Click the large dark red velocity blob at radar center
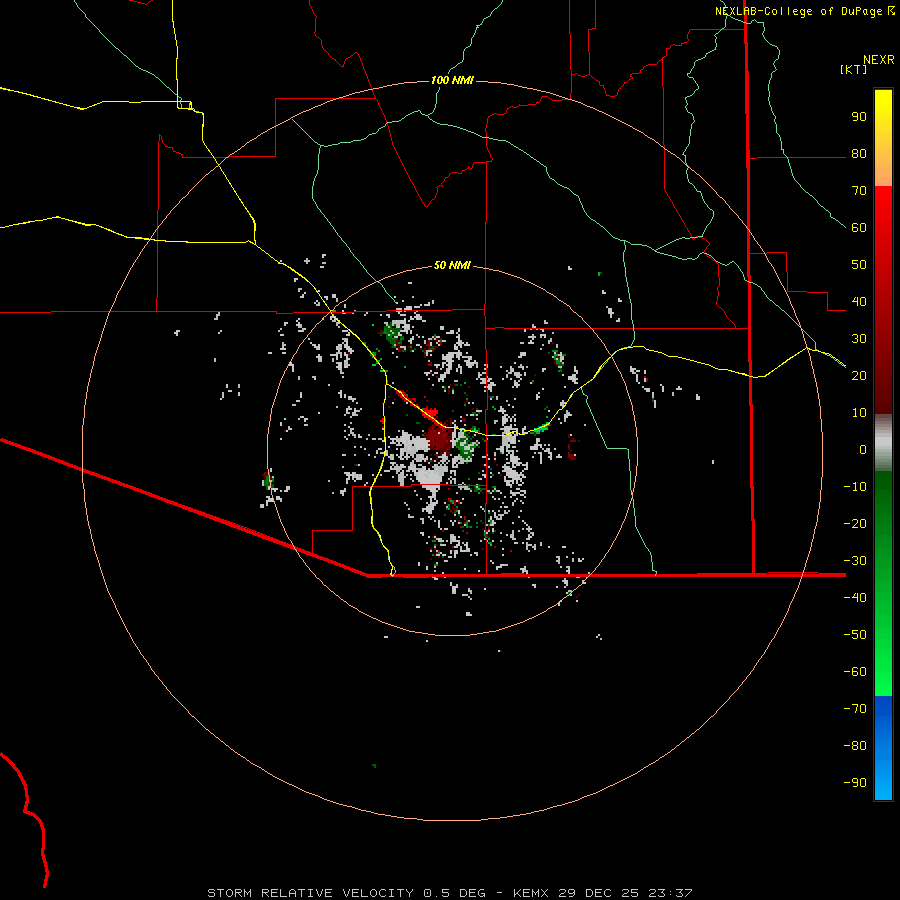The height and width of the screenshot is (900, 900). 439,437
